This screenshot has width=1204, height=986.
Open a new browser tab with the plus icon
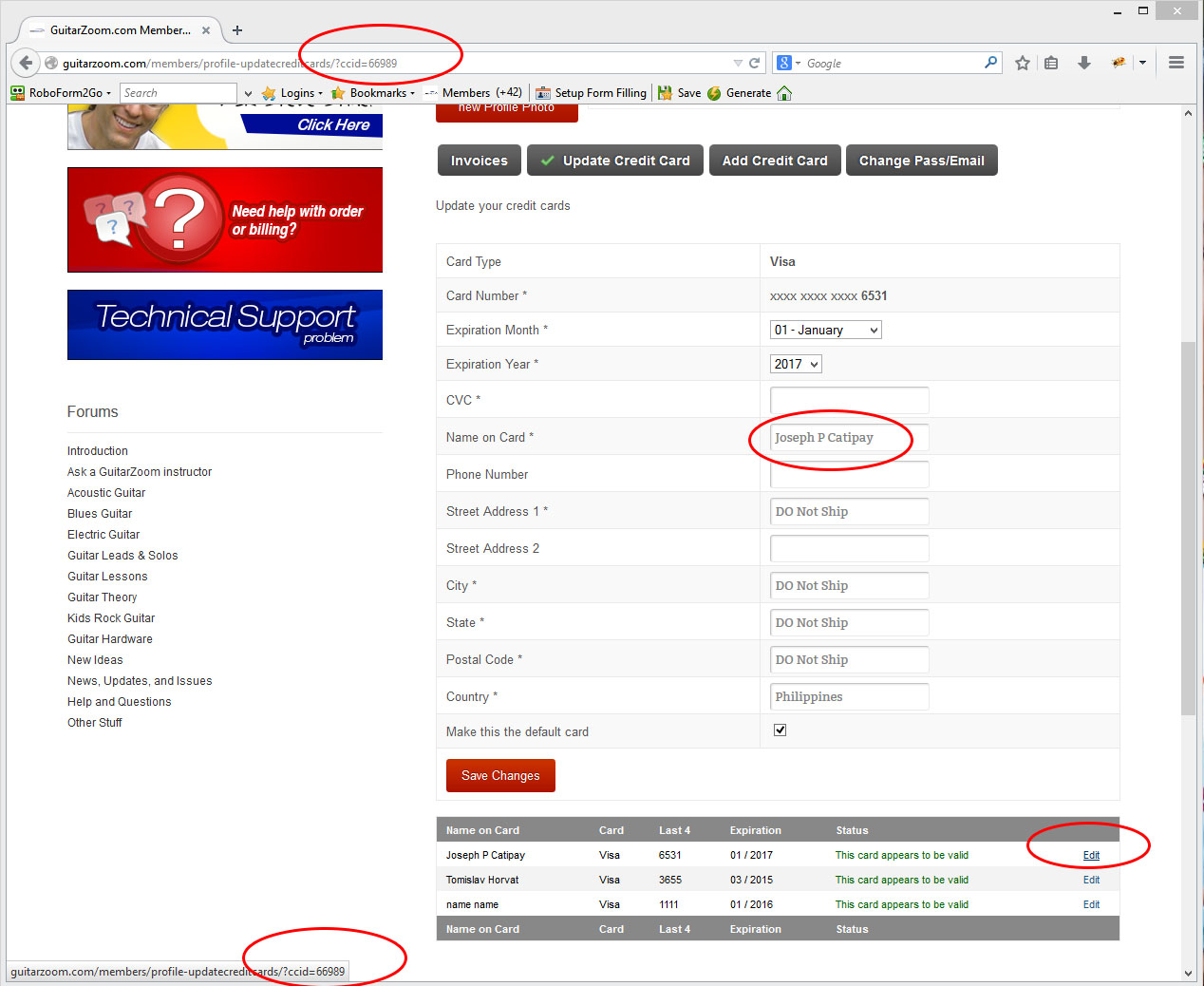tap(237, 30)
